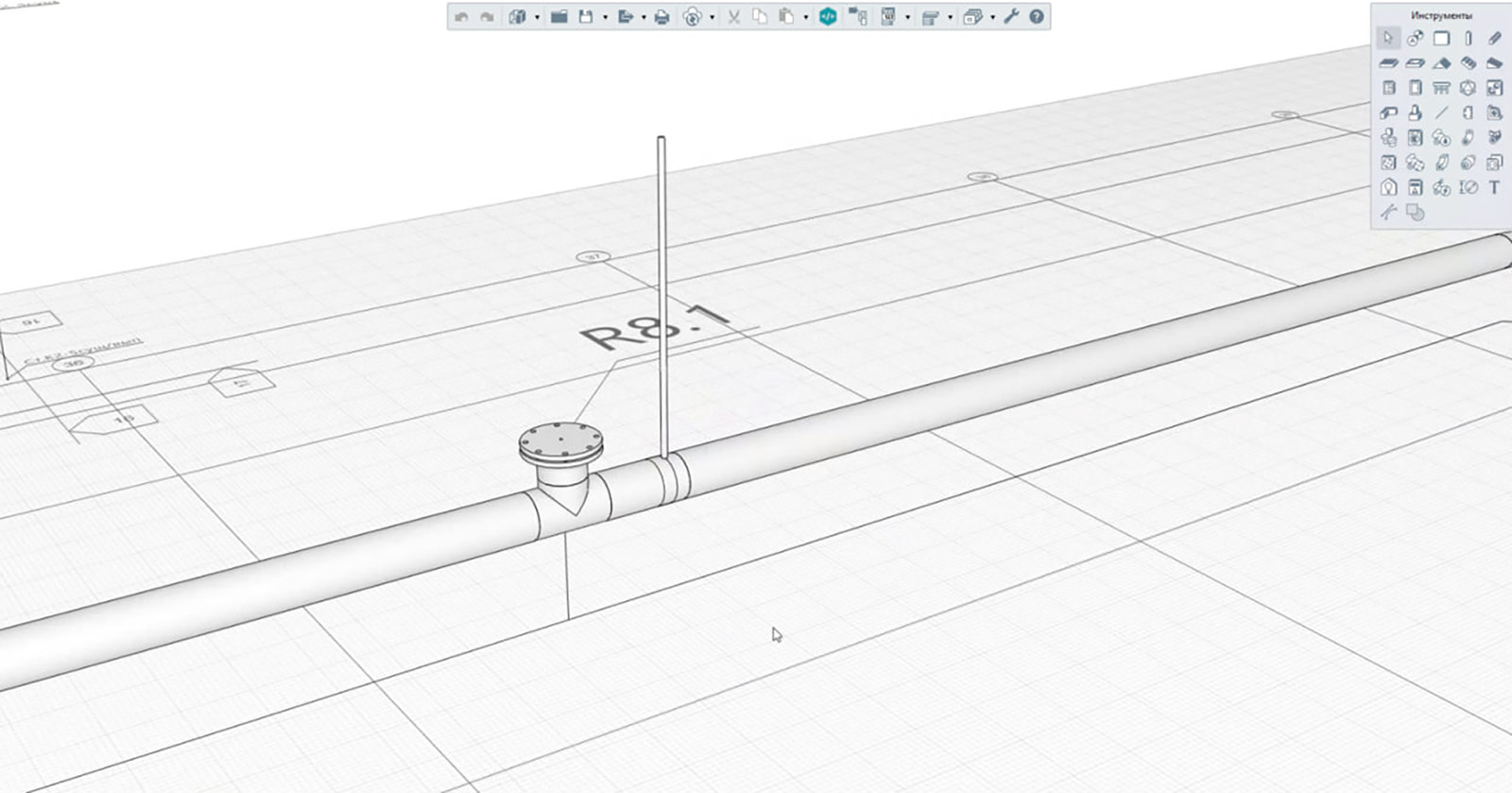Open project via the folder icon
The image size is (1512, 793).
pos(559,17)
